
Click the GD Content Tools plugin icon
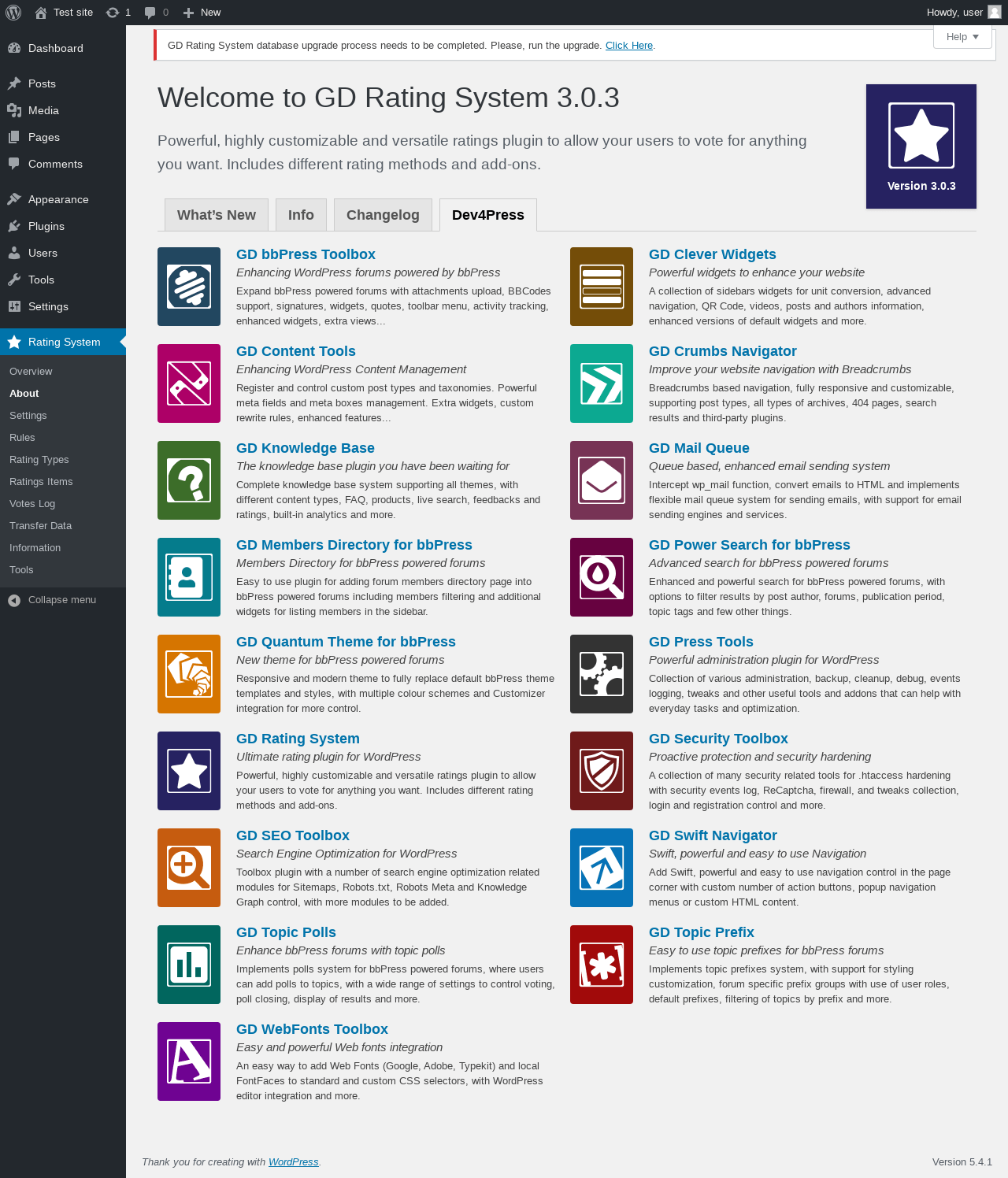(x=189, y=383)
